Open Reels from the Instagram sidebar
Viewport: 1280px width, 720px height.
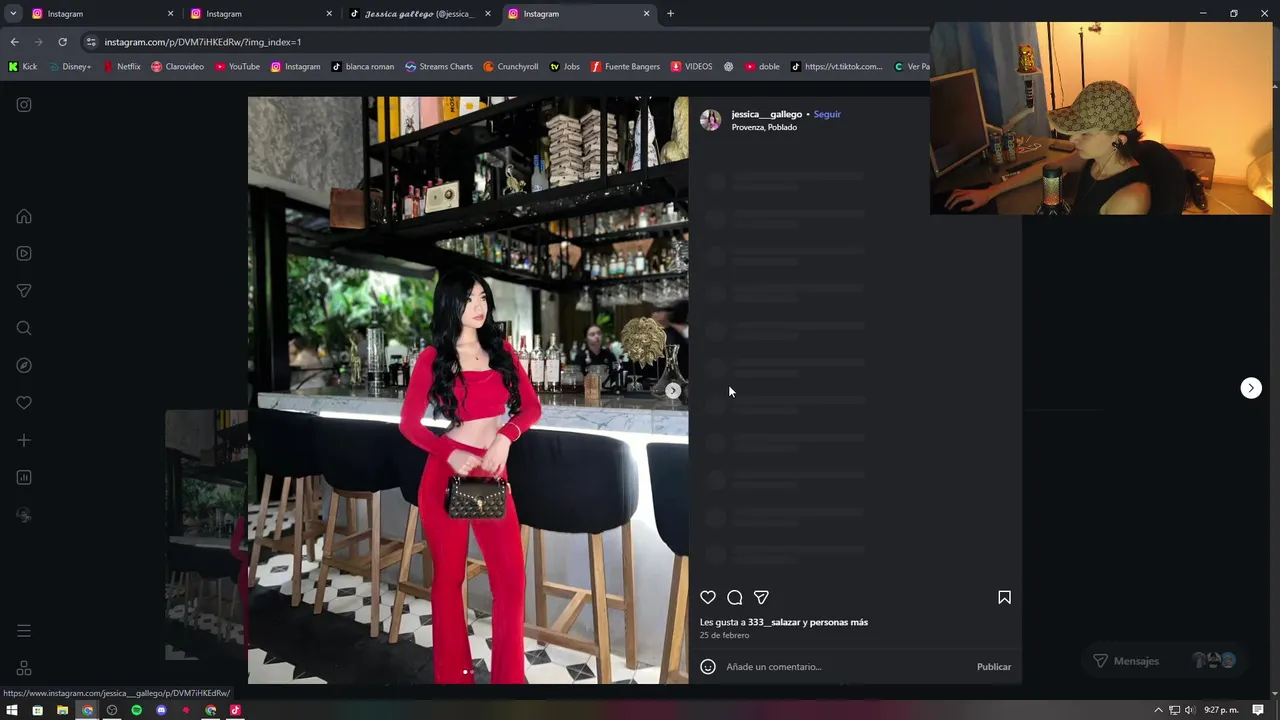point(24,254)
